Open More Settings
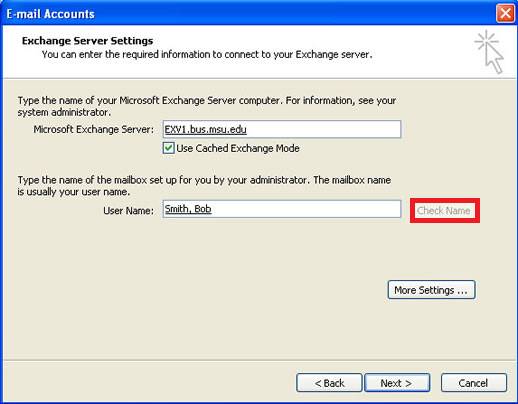The width and height of the screenshot is (518, 404). pyautogui.click(x=431, y=290)
